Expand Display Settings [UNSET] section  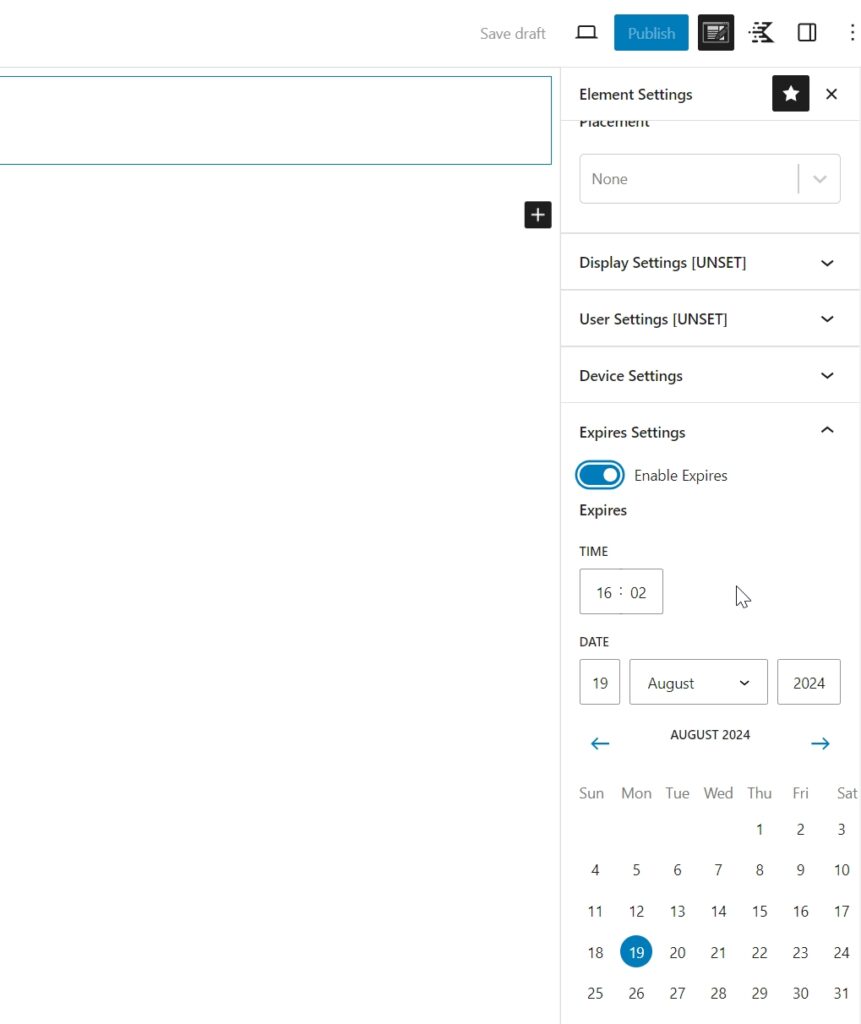click(709, 263)
